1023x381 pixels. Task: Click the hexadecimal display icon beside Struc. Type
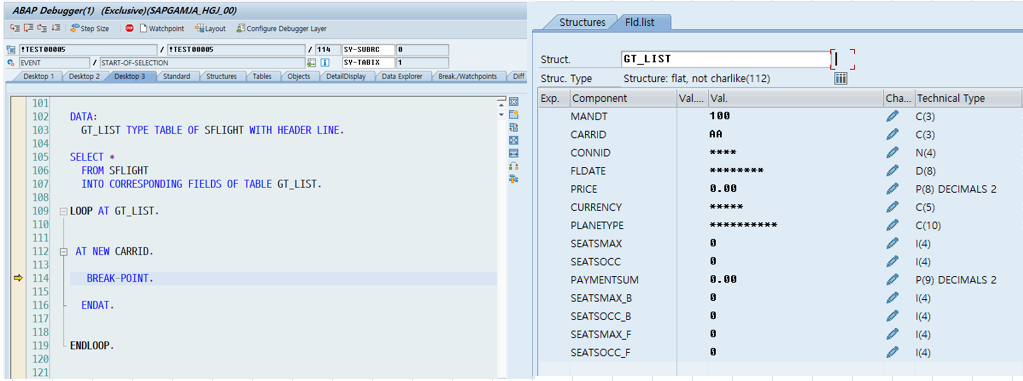pyautogui.click(x=840, y=78)
